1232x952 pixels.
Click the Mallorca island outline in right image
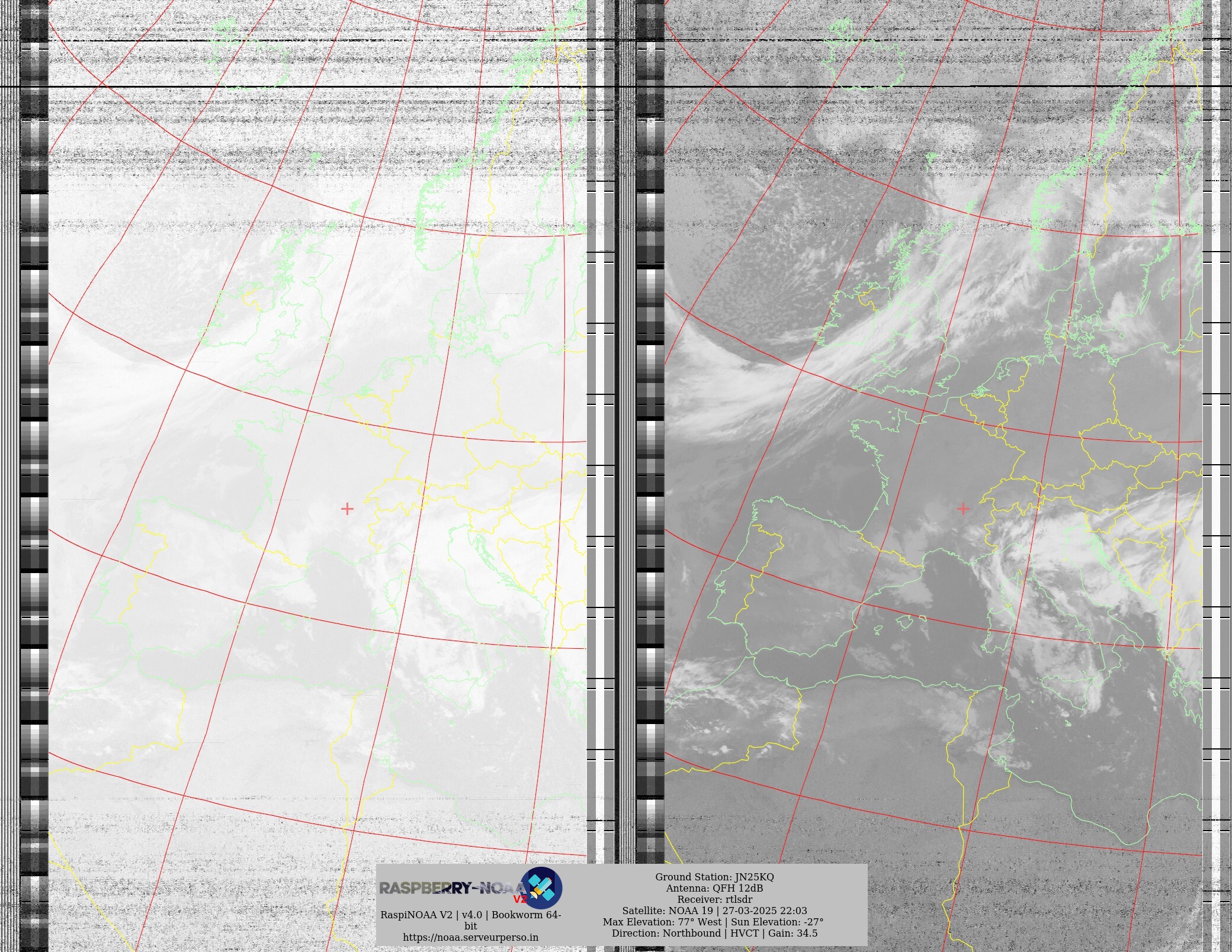pyautogui.click(x=904, y=622)
